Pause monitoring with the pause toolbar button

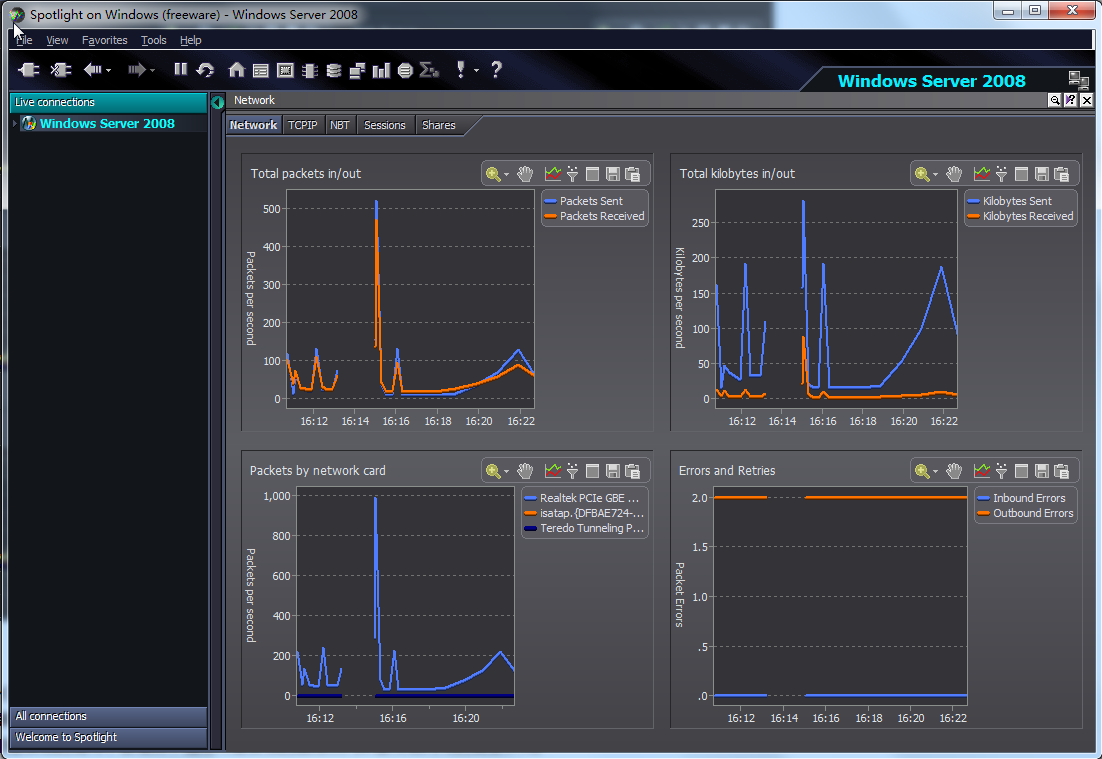(x=181, y=69)
